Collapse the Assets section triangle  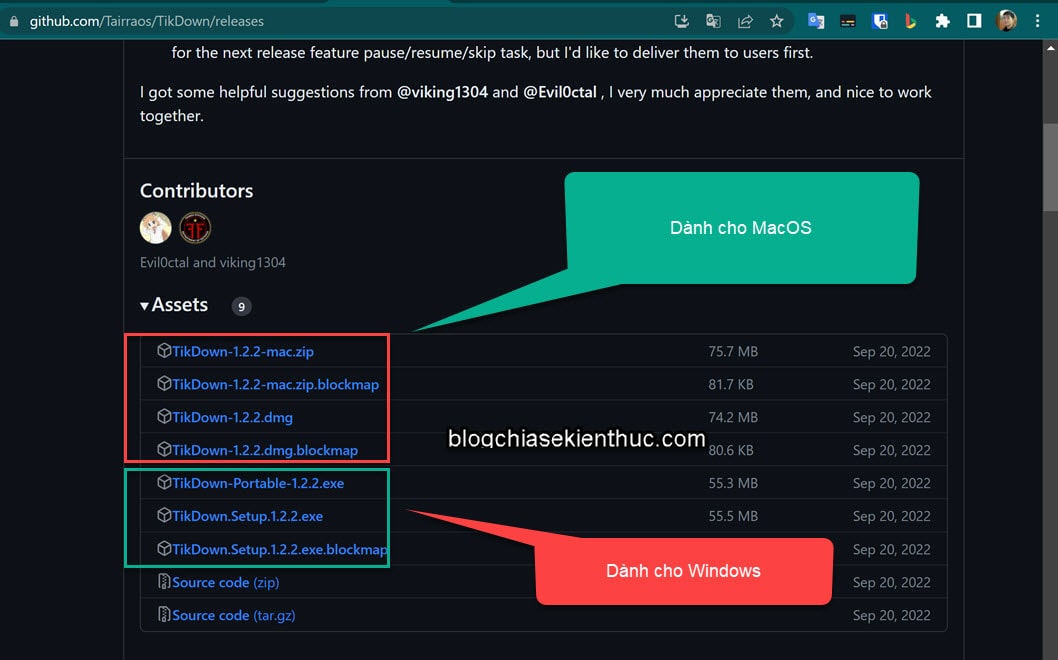[x=144, y=306]
